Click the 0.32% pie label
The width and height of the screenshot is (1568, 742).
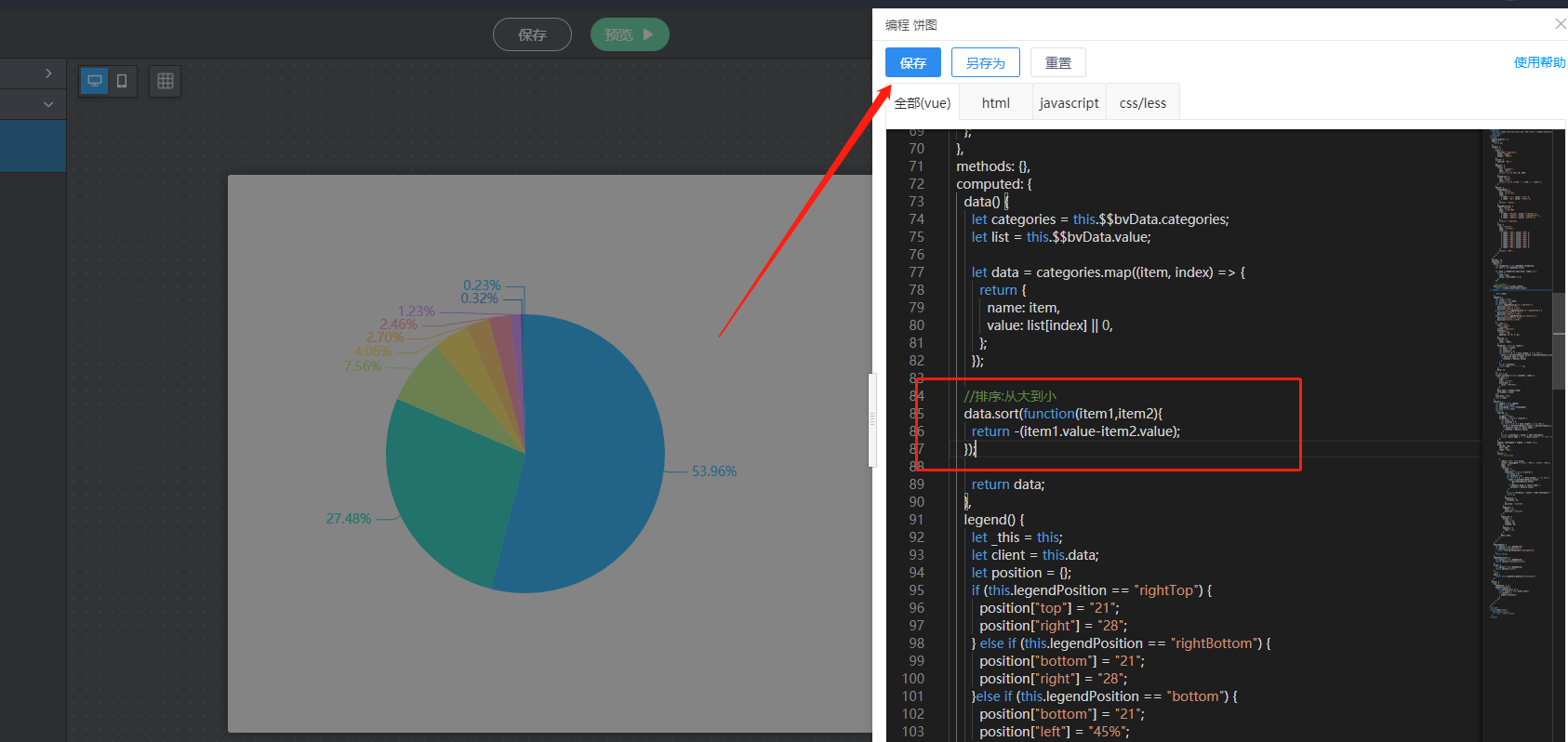(480, 298)
